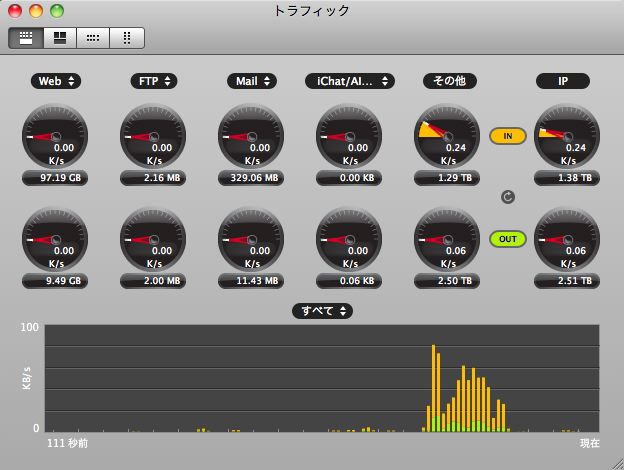Screen dimensions: 624x470
Task: Open the Web protocol dropdown
Action: [56, 81]
